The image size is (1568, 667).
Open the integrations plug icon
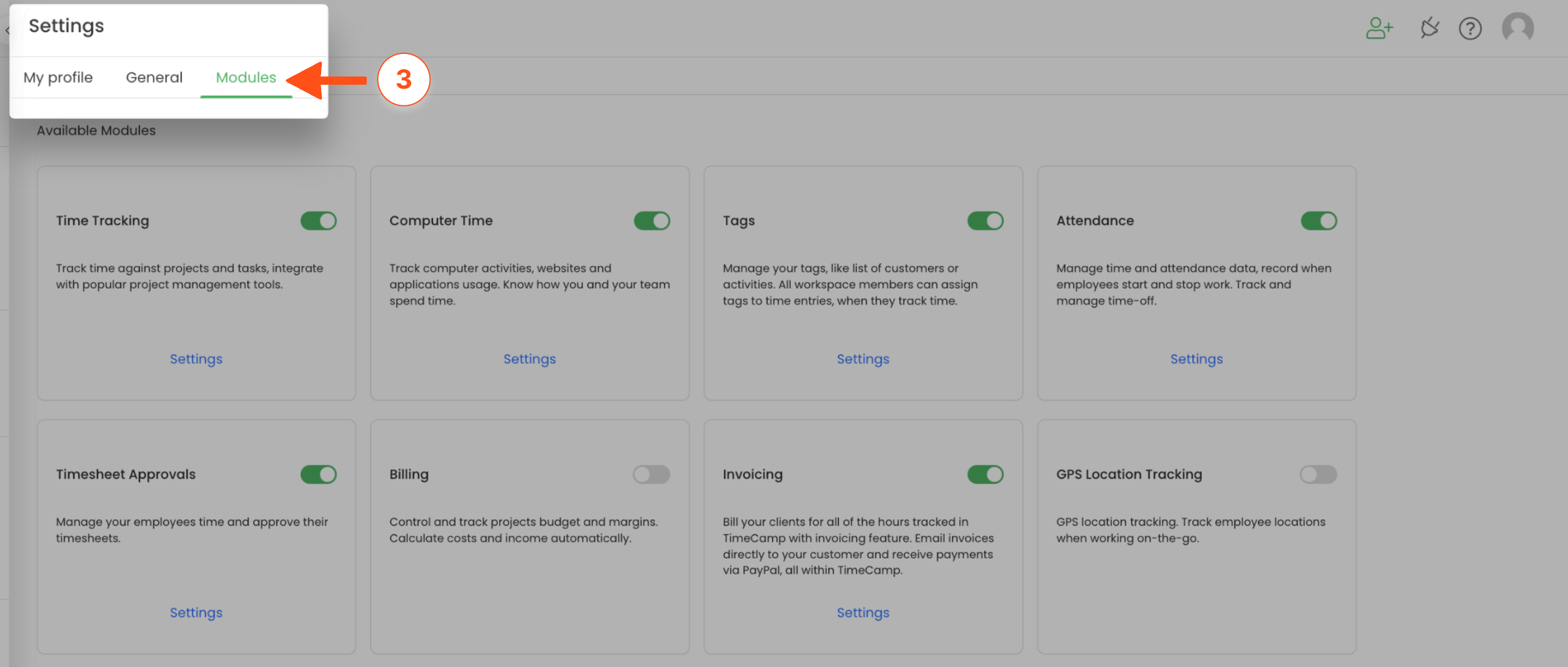click(x=1429, y=28)
